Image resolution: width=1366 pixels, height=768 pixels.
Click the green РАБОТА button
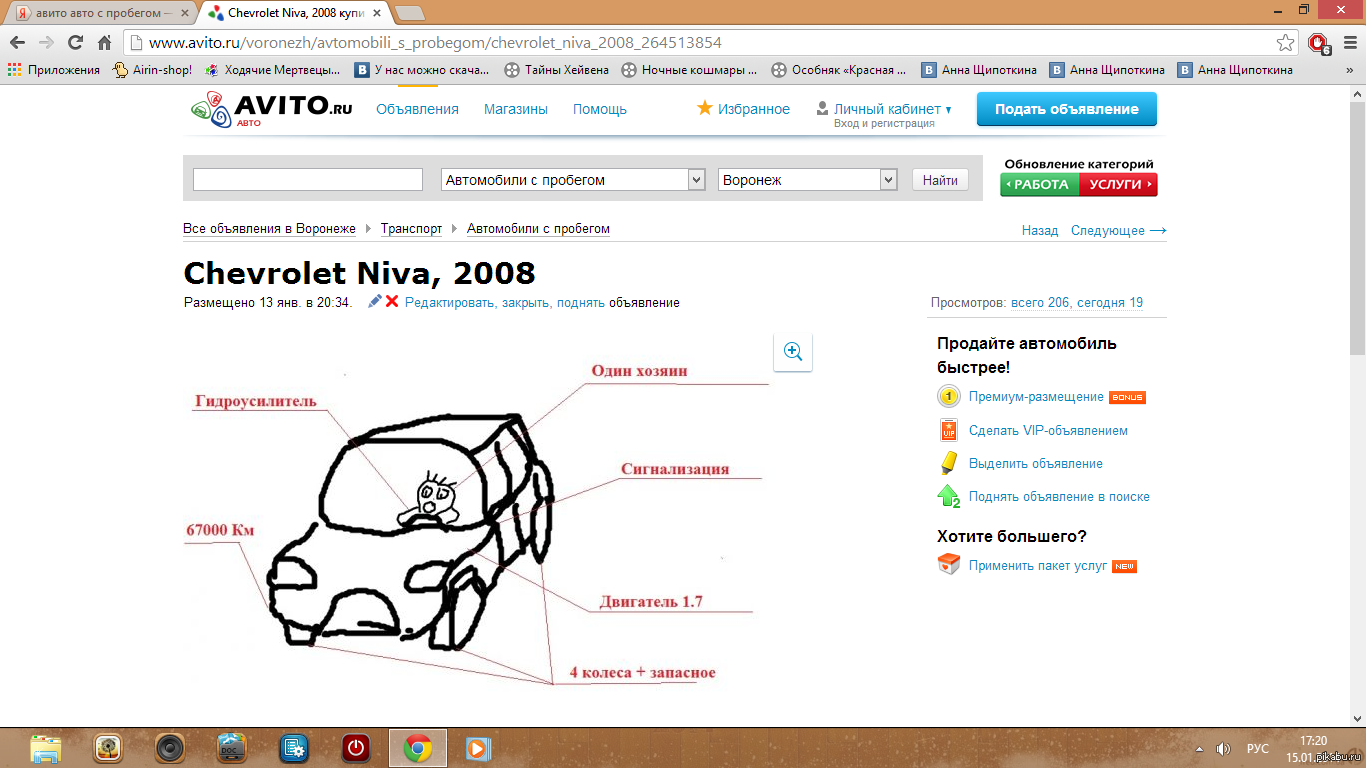coord(1040,185)
